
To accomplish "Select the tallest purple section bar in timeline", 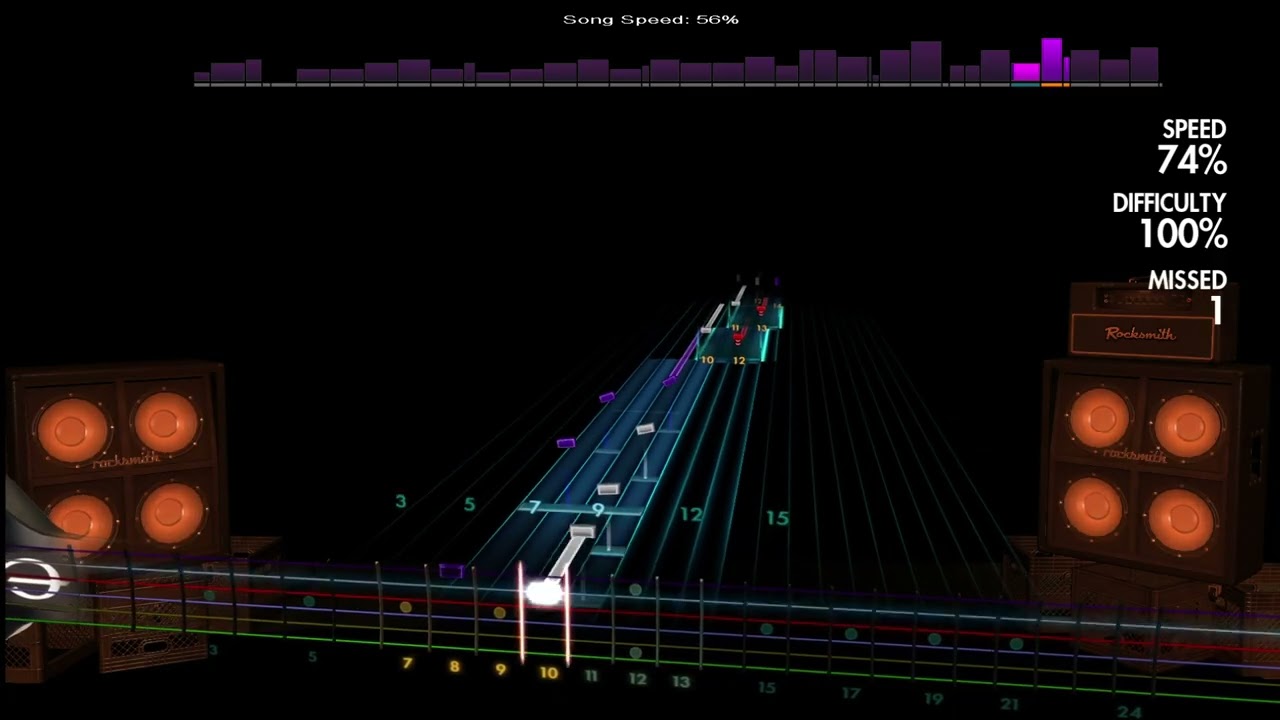I will coord(1051,60).
